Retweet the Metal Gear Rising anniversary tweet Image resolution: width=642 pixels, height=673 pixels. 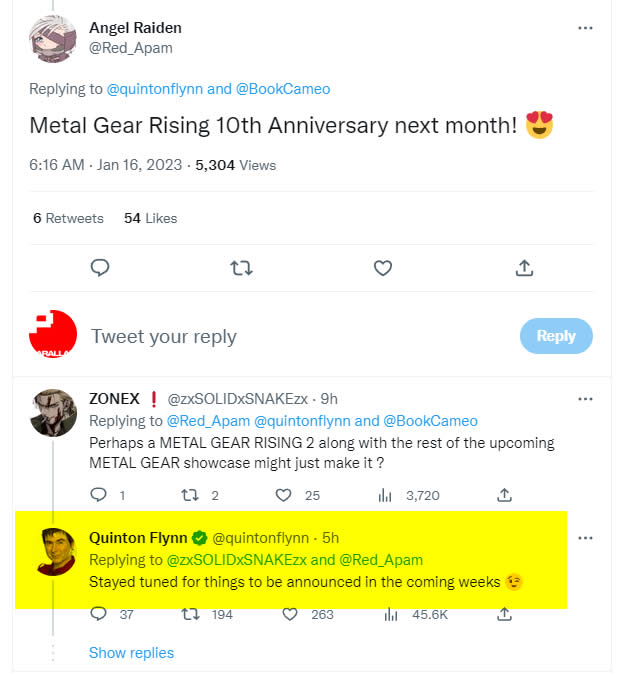pyautogui.click(x=241, y=268)
